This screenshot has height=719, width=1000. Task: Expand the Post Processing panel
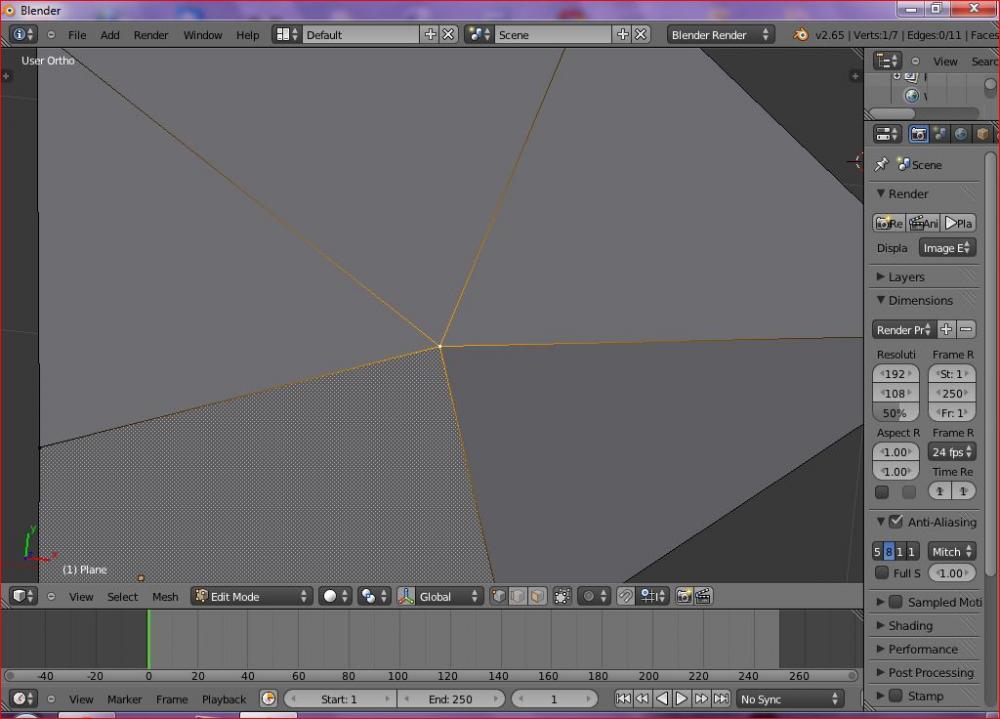click(x=925, y=672)
